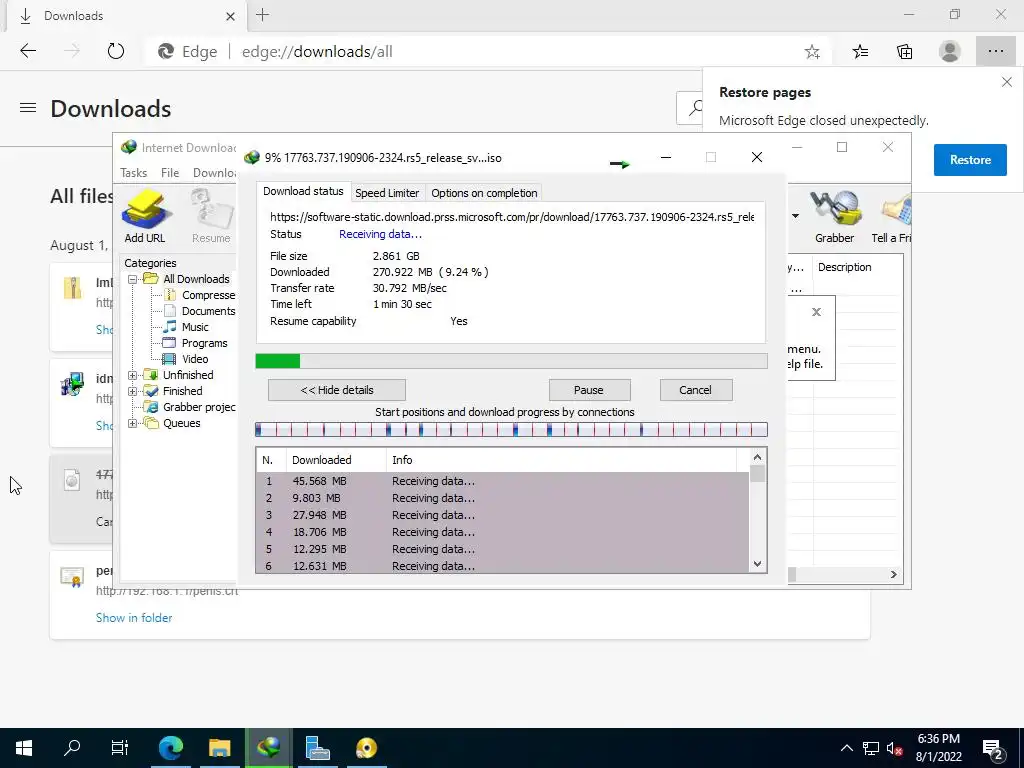The height and width of the screenshot is (768, 1024).
Task: Open the Downloads page hamburger menu
Action: 28,108
